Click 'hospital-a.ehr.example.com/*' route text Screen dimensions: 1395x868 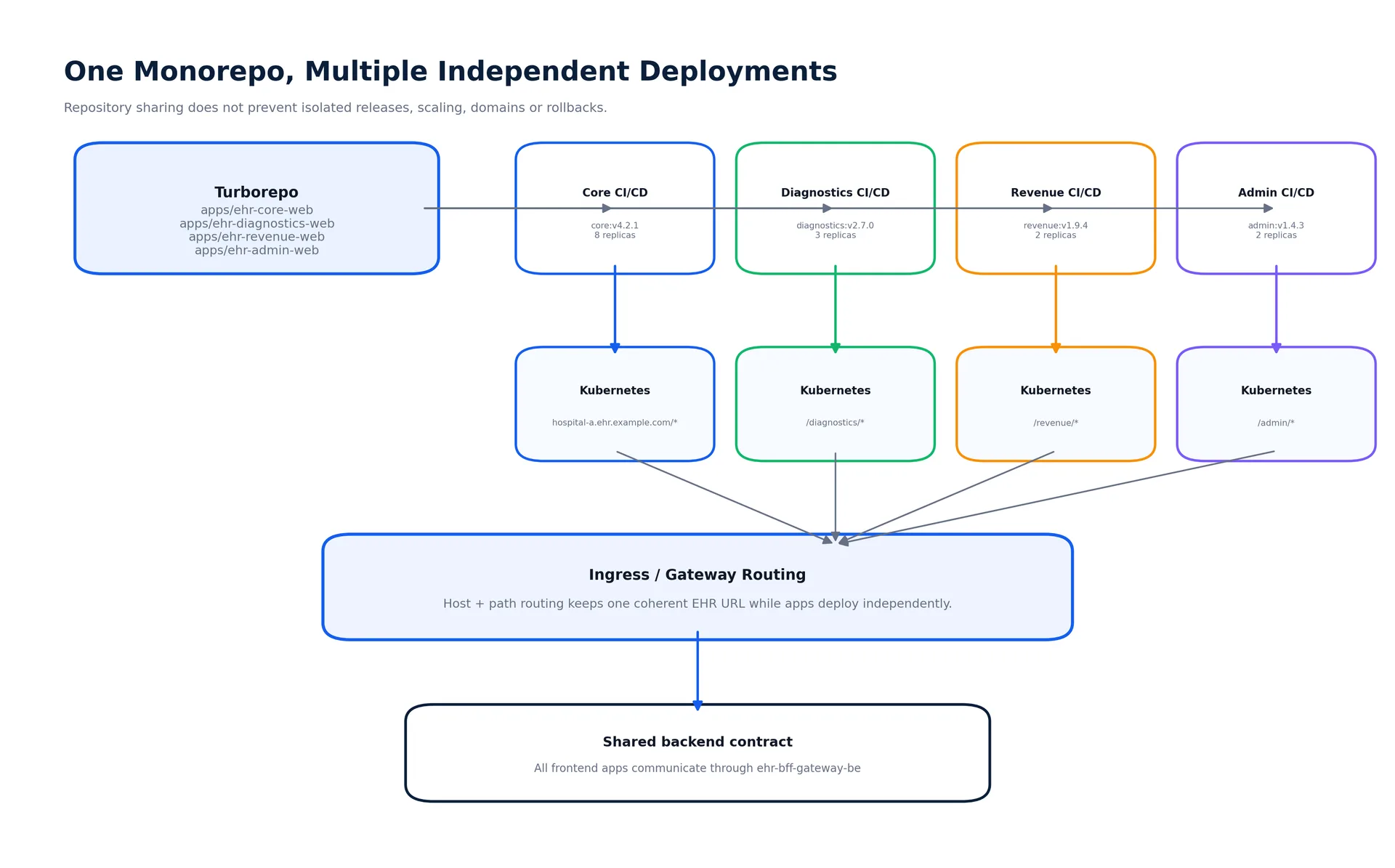coord(615,423)
